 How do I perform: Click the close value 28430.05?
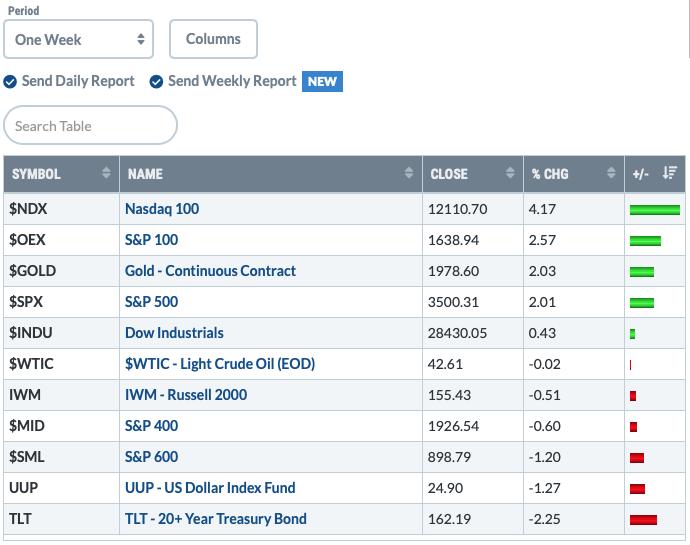click(x=457, y=333)
